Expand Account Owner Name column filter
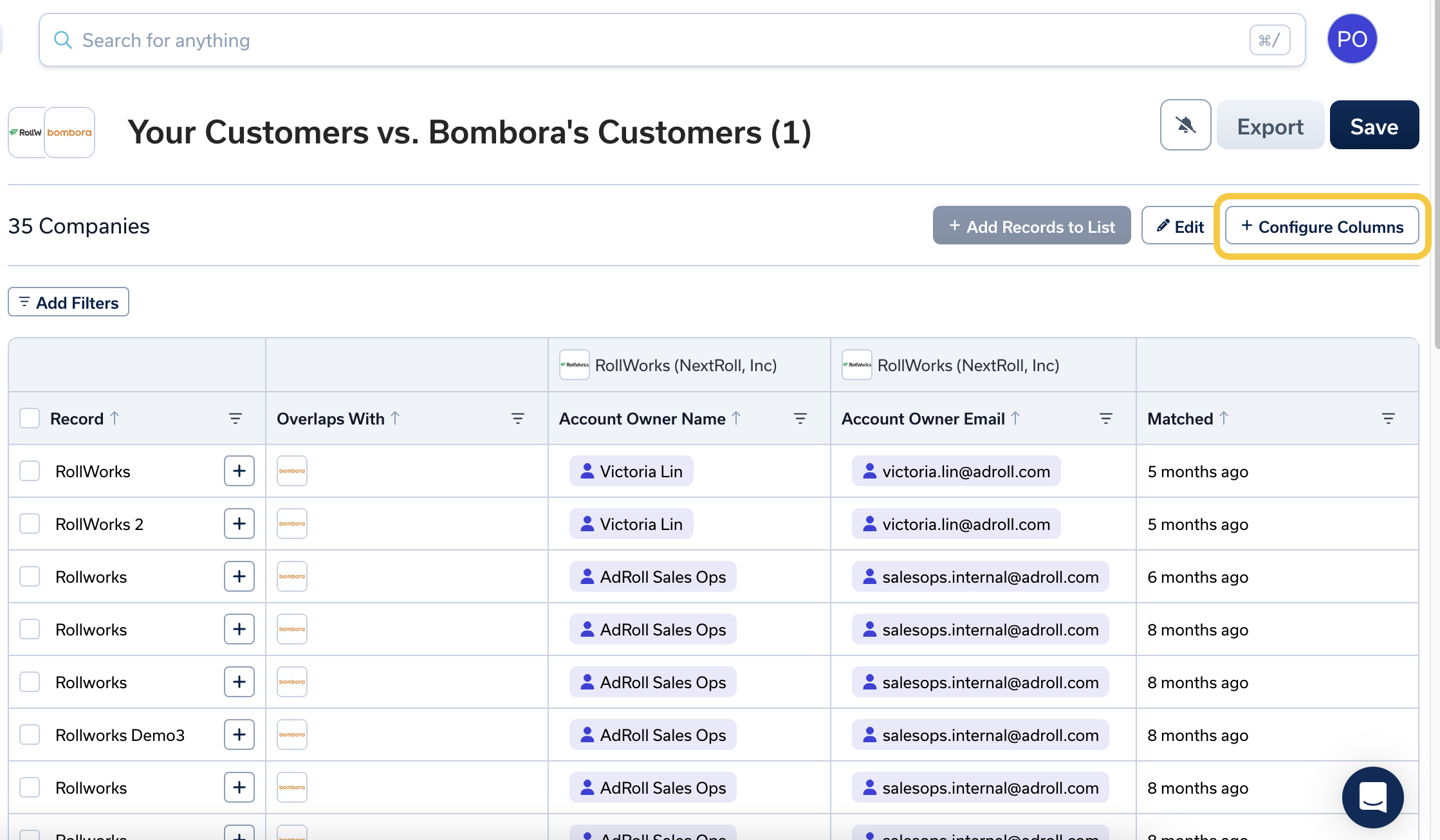 pos(800,419)
